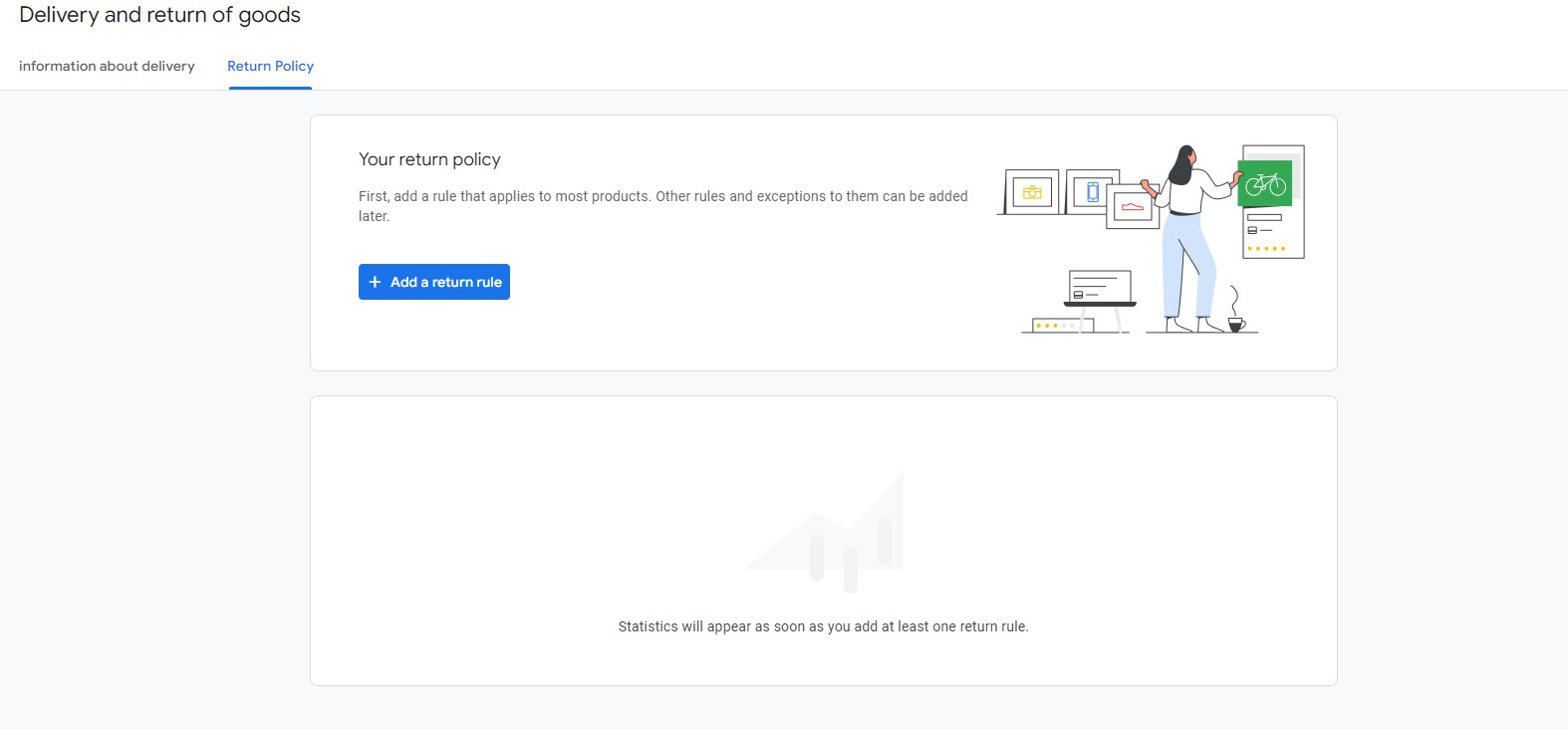This screenshot has height=729, width=1568.
Task: Click the Add a return rule button
Action: point(434,282)
